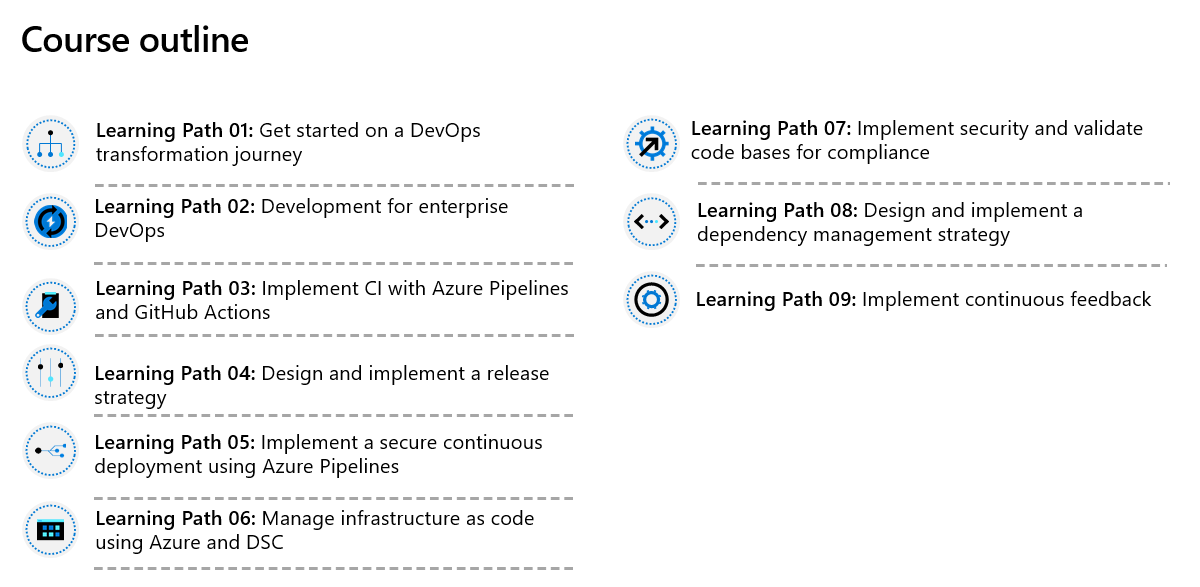The width and height of the screenshot is (1200, 587).
Task: Click the Learning Path 04 sliders icon
Action: click(x=50, y=374)
